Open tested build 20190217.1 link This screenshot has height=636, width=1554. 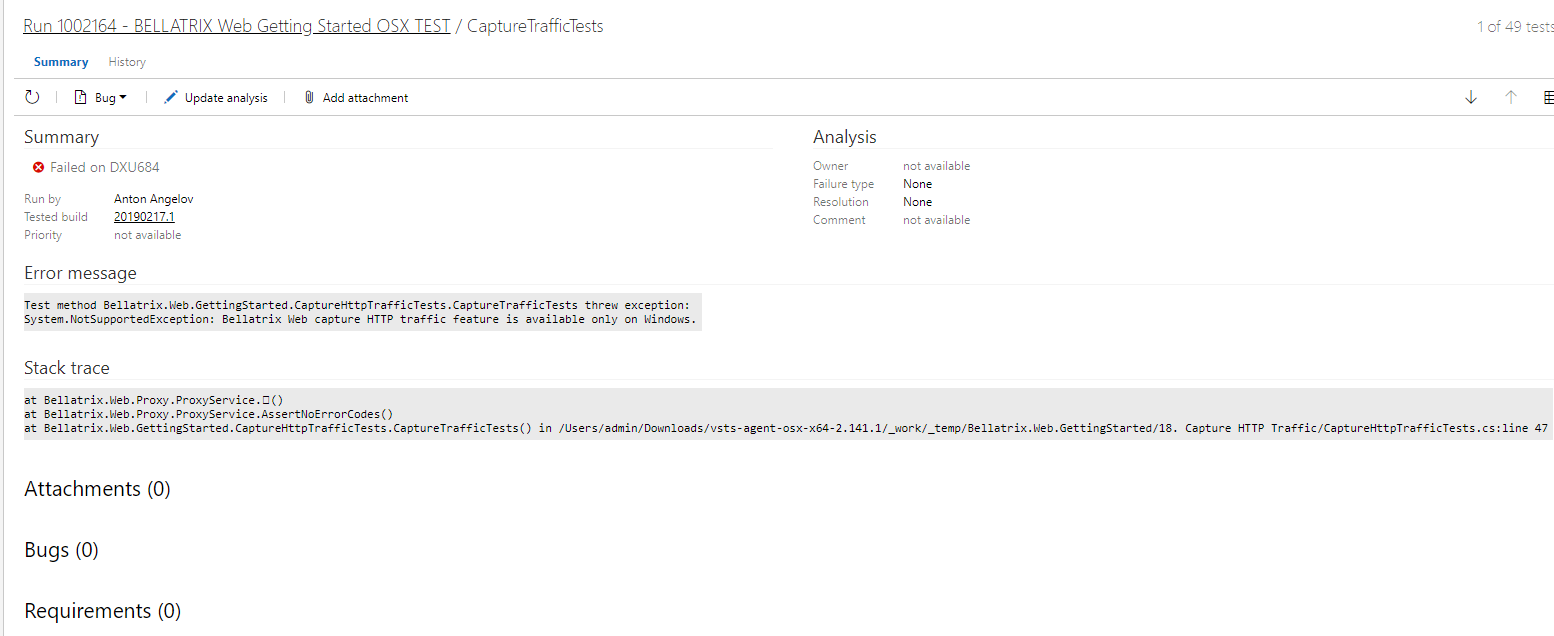click(144, 217)
